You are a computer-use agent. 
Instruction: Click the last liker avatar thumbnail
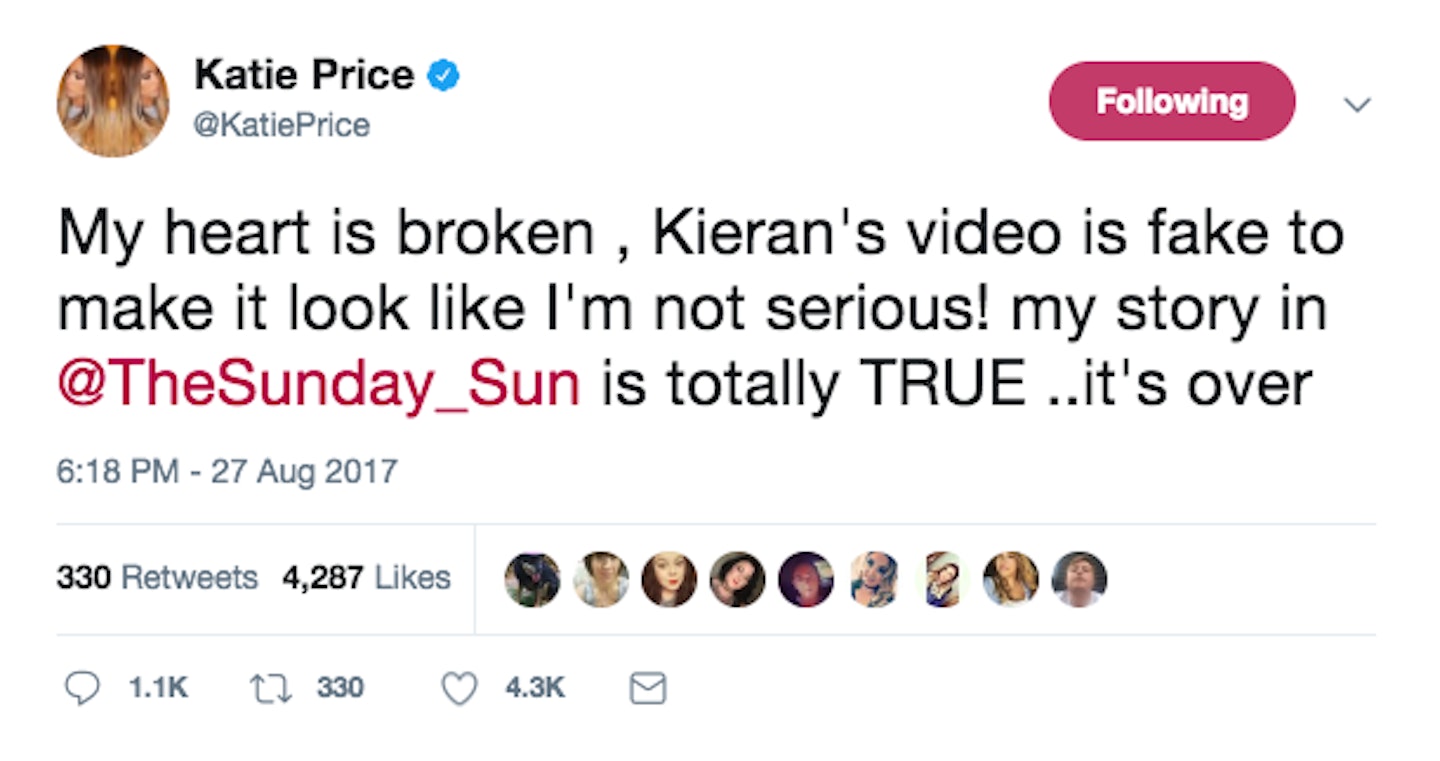tap(1080, 579)
